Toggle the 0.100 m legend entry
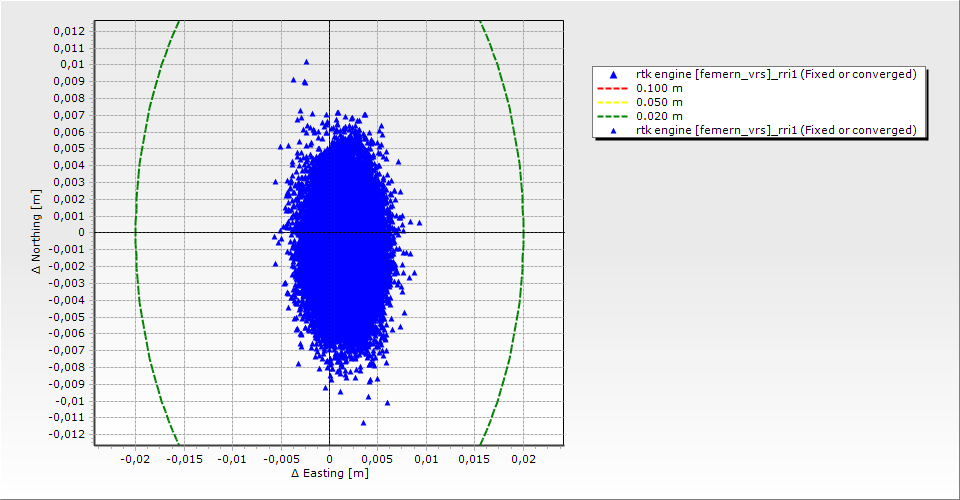960x500 pixels. (659, 89)
